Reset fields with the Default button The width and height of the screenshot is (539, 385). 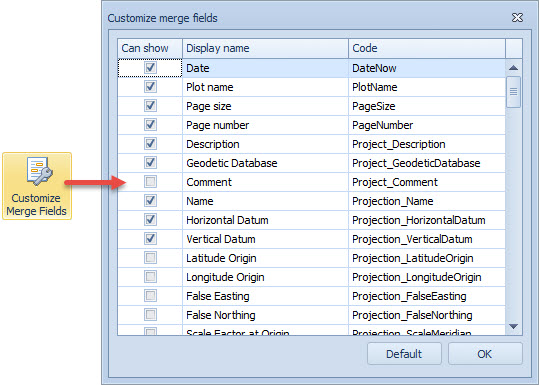[404, 354]
